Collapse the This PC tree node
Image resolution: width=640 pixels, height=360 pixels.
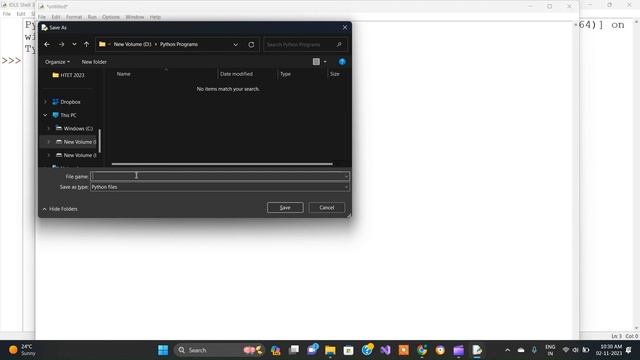45,116
